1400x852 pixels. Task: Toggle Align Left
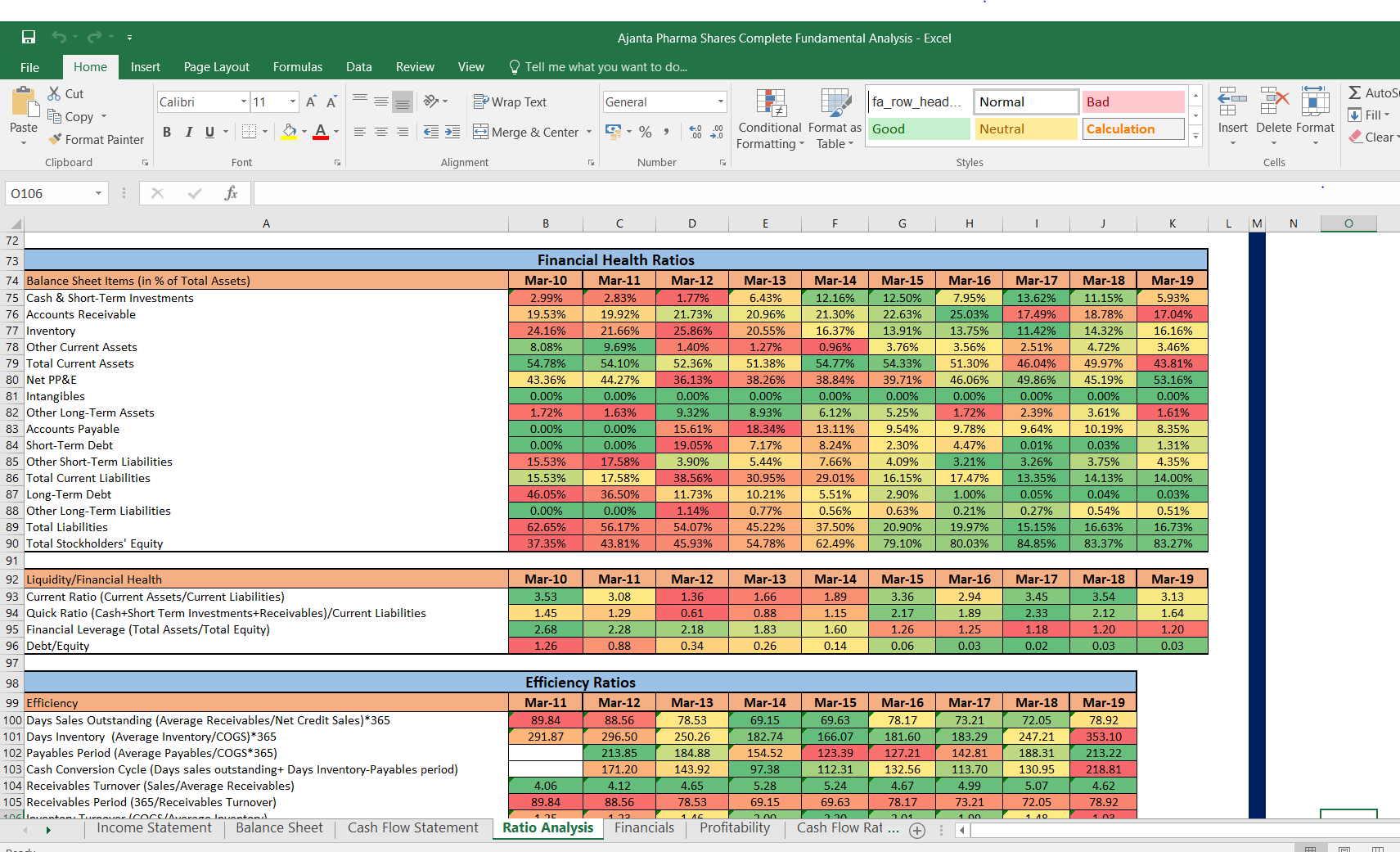point(360,132)
